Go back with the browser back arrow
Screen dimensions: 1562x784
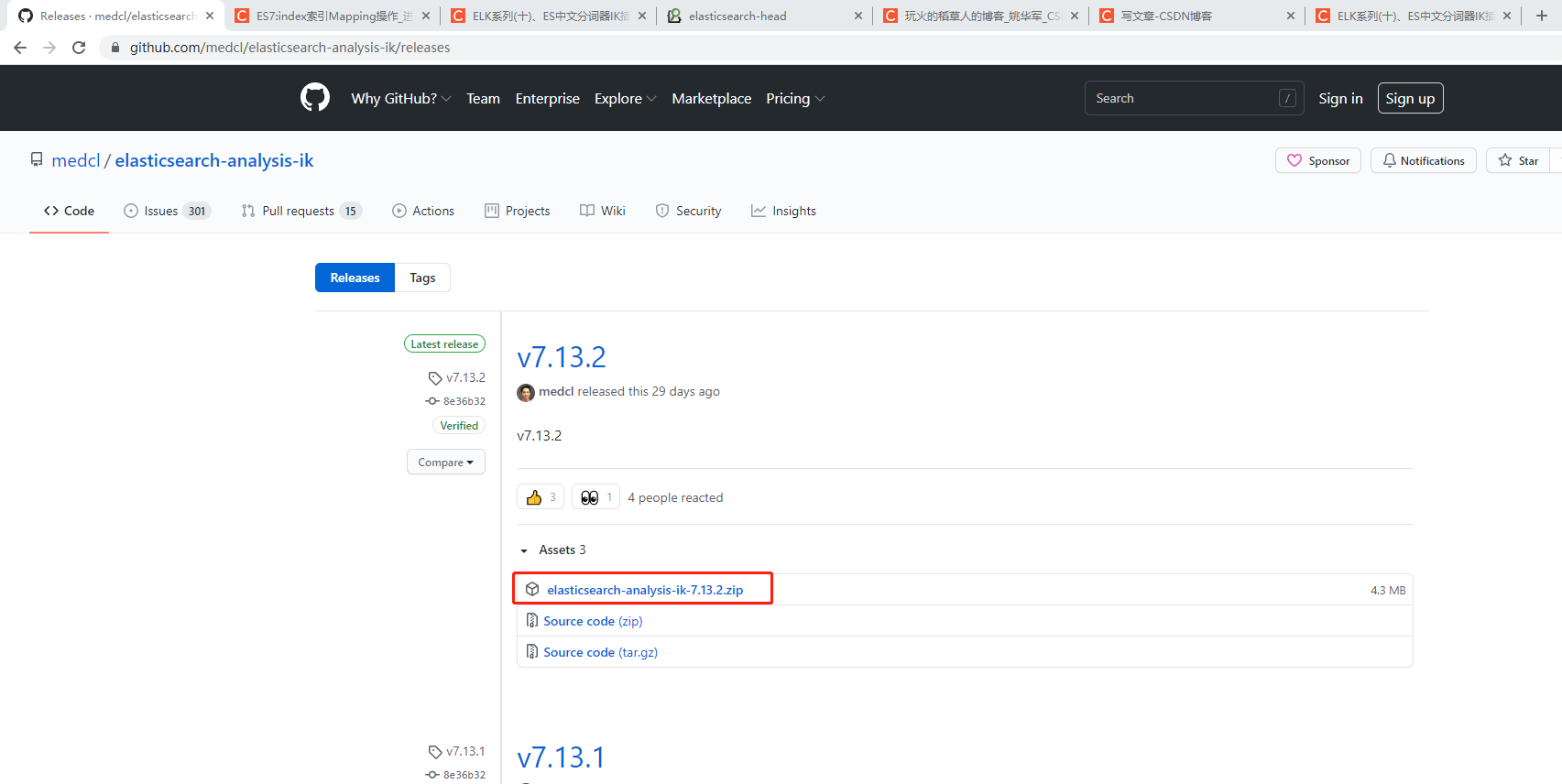[20, 48]
